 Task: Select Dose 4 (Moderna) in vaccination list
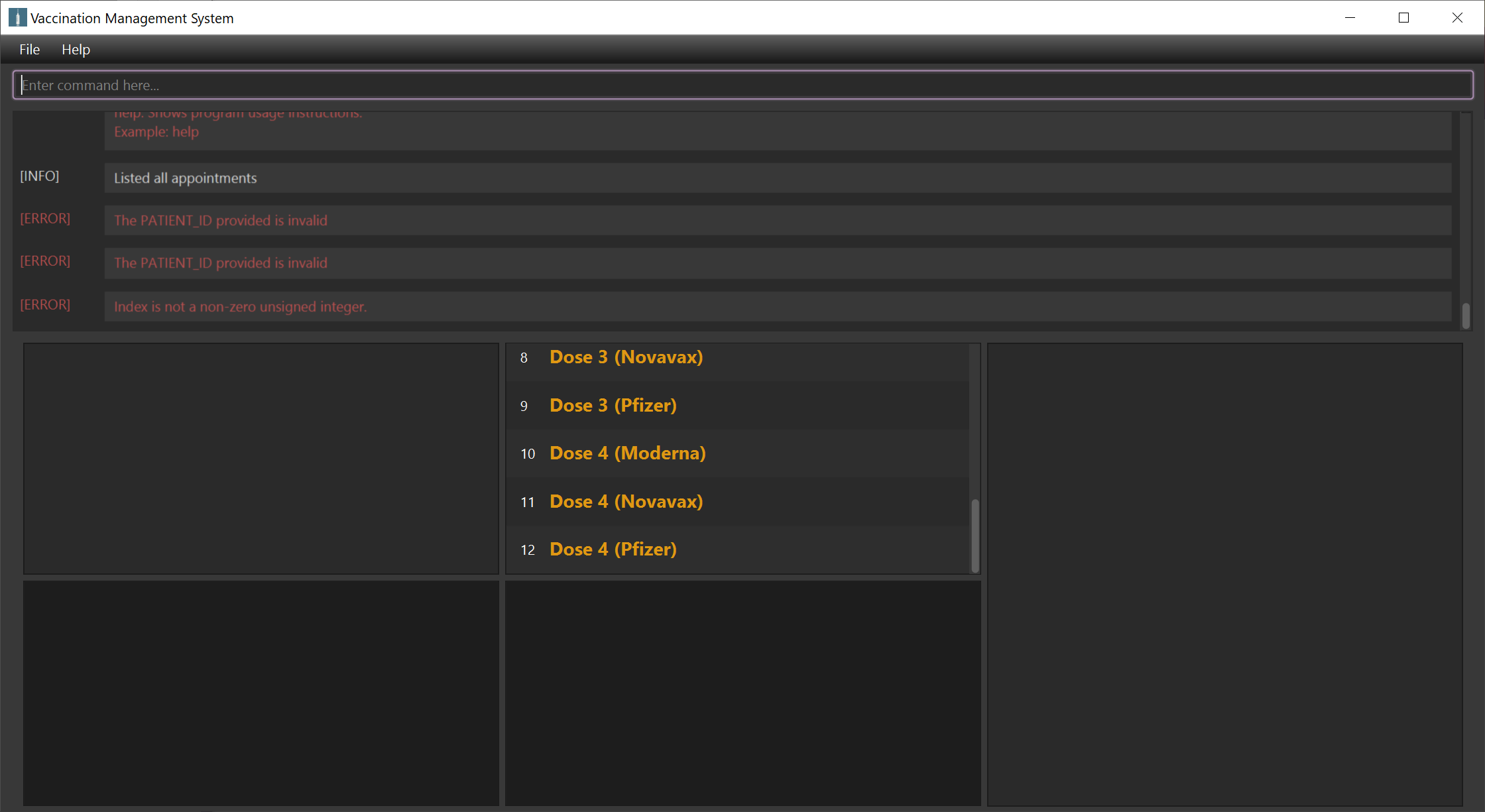627,453
